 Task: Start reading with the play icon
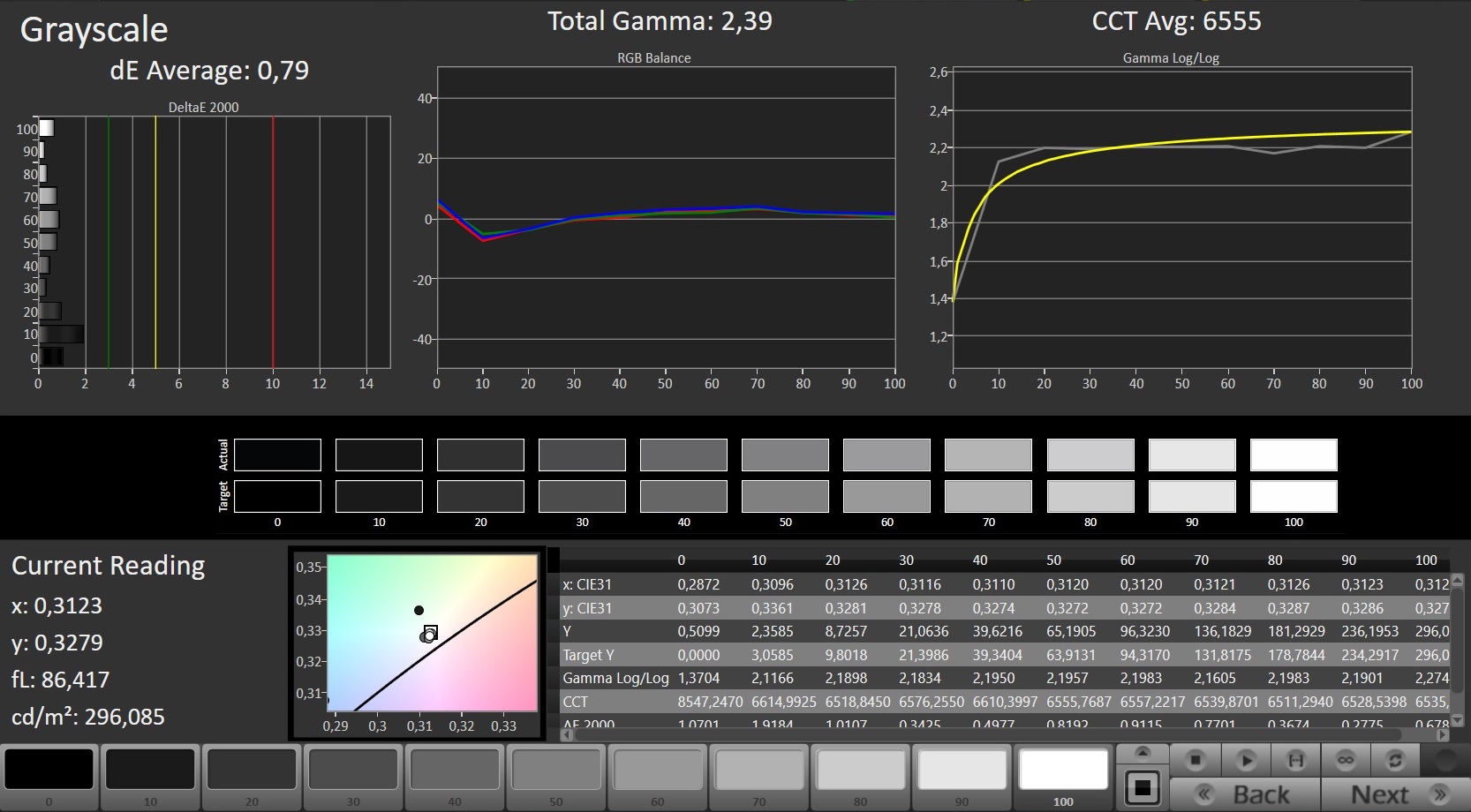pyautogui.click(x=1246, y=760)
